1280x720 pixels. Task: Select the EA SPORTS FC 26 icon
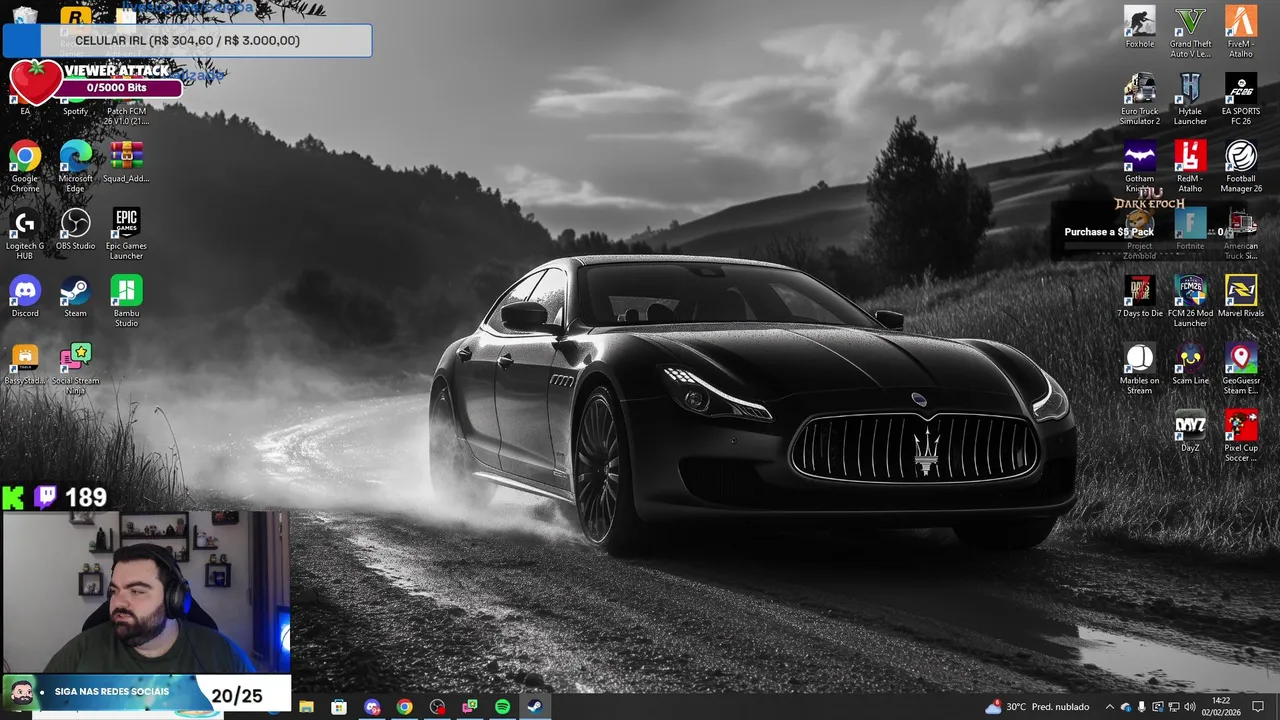coord(1241,99)
